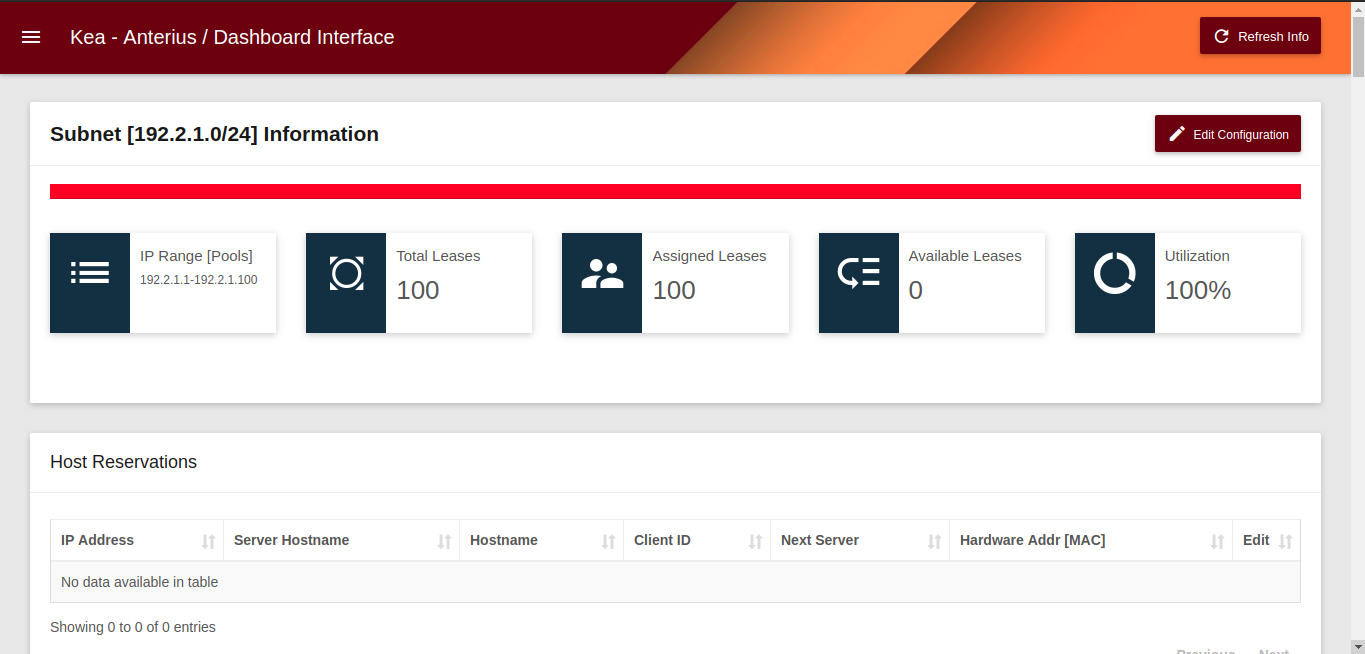The image size is (1365, 654).
Task: Click the page vertical scrollbar thumb
Action: coord(1358,45)
